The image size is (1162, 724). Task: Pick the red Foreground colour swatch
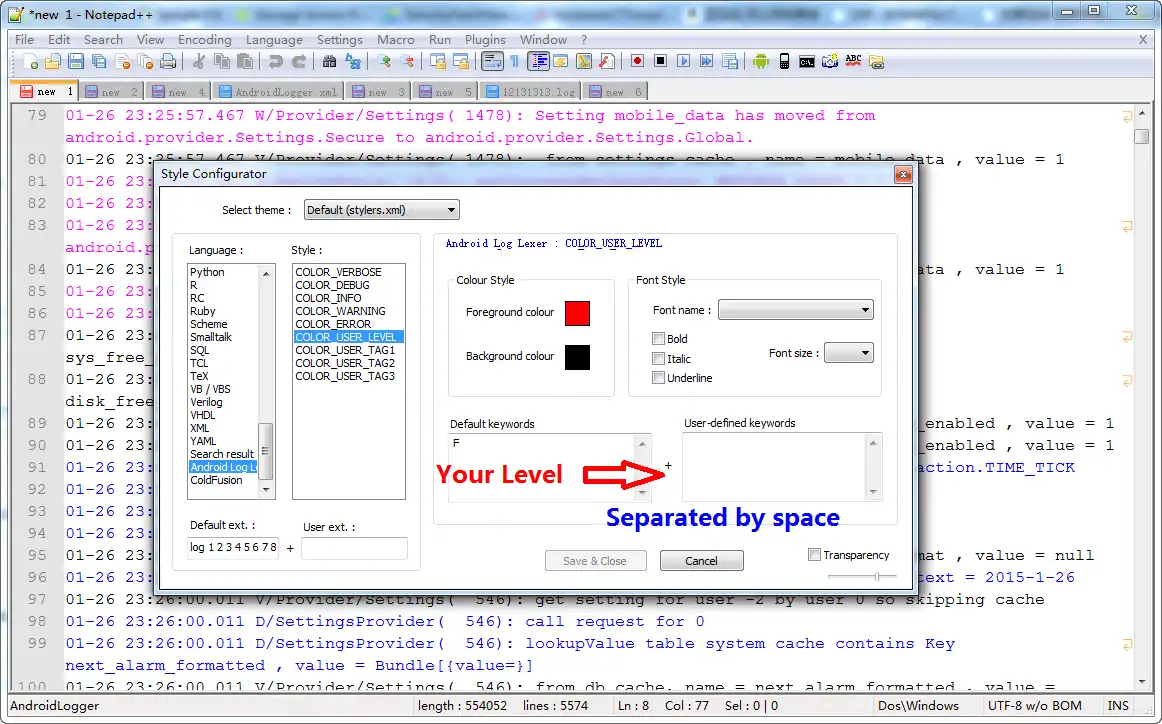coord(577,313)
